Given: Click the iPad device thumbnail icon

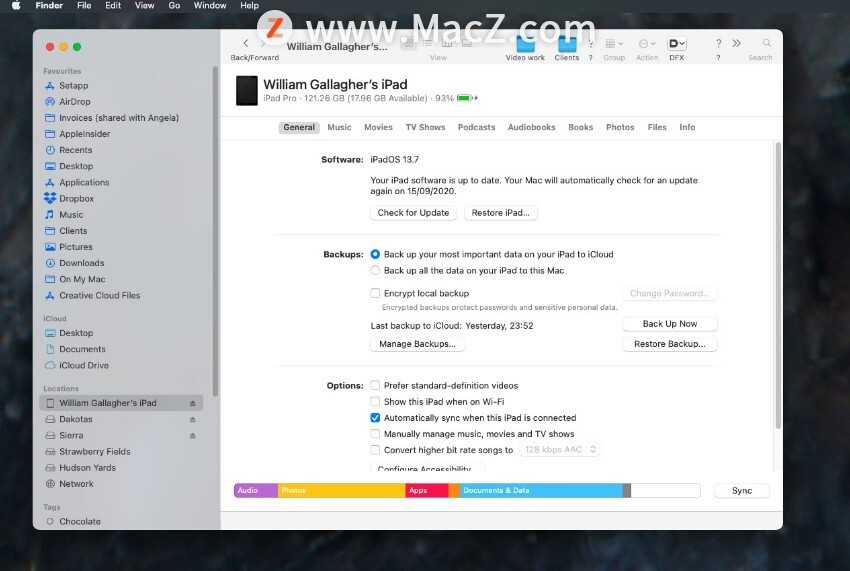Looking at the screenshot, I should click(x=247, y=91).
